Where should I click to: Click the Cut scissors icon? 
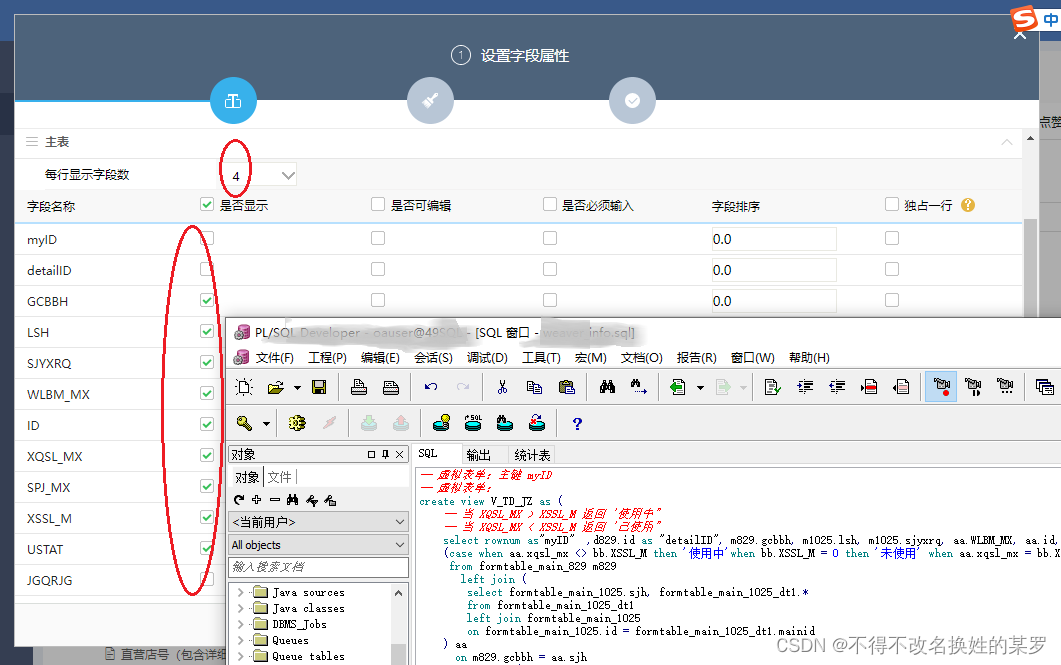click(x=502, y=387)
